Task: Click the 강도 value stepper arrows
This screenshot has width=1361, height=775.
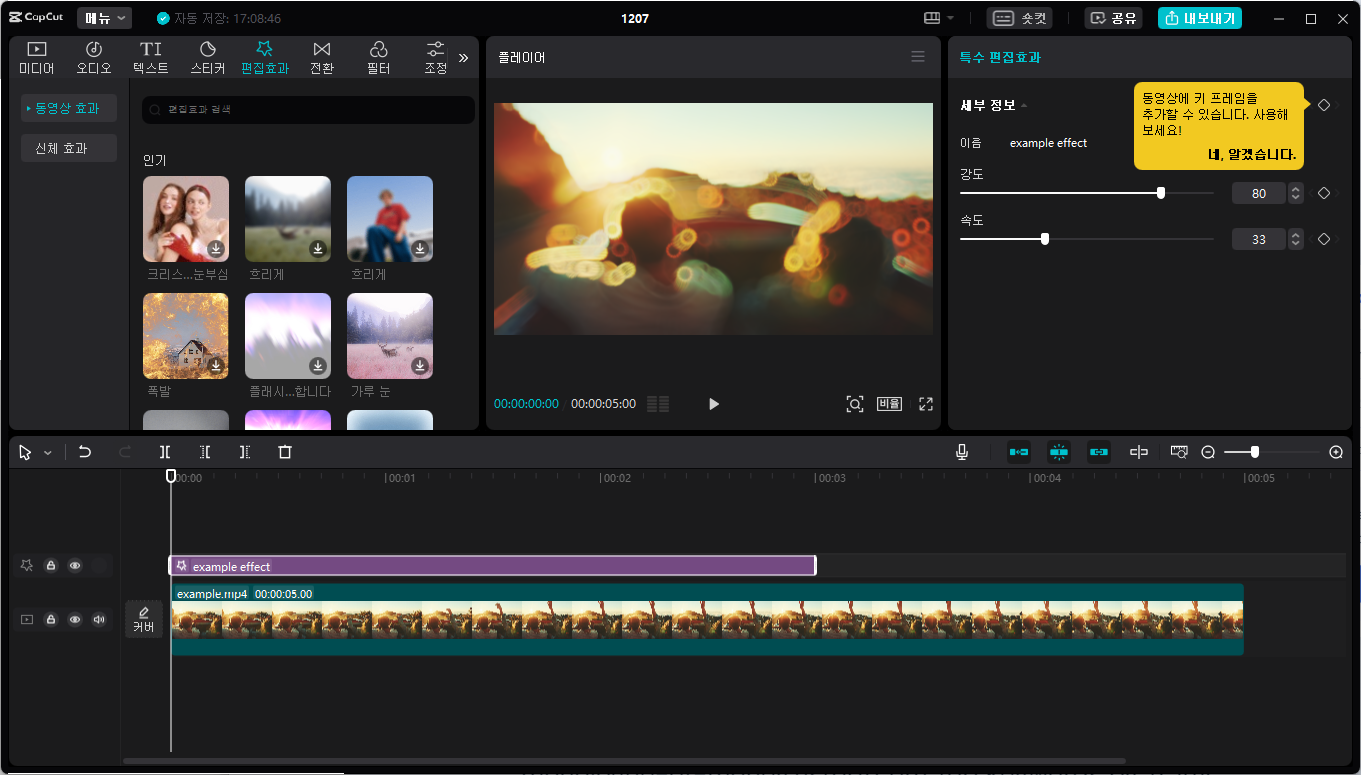Action: point(1296,193)
